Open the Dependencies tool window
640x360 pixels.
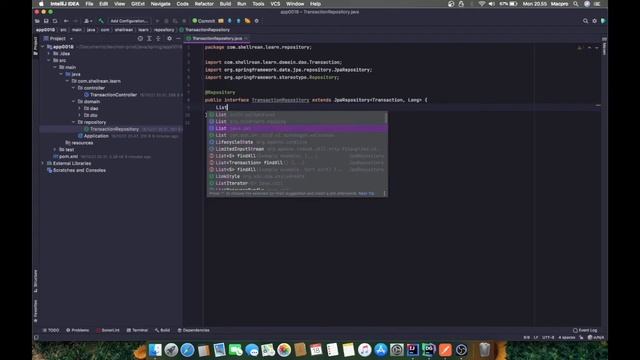click(193, 330)
